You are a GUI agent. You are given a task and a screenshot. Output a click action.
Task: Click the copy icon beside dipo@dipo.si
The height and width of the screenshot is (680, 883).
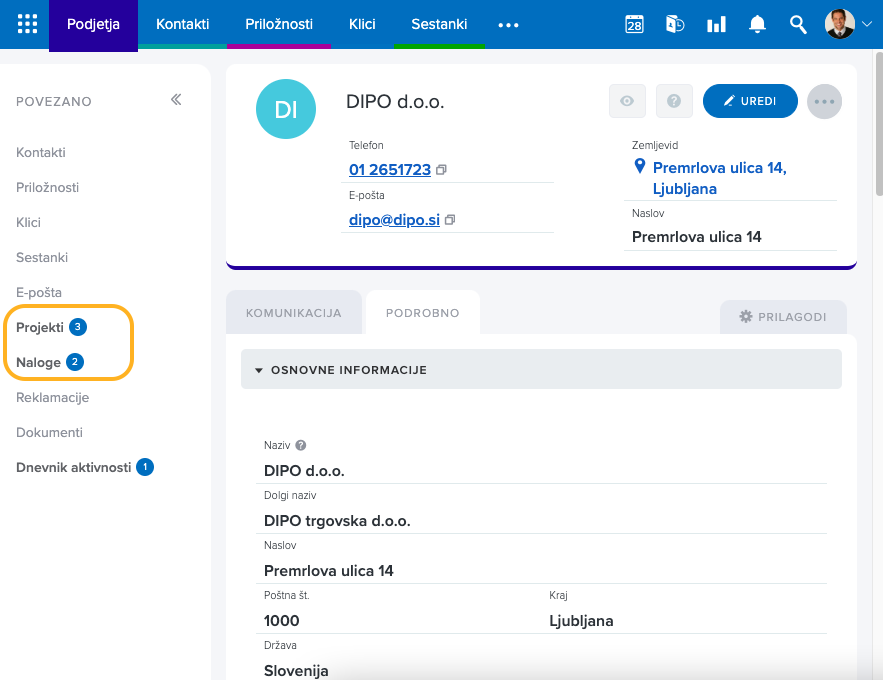(450, 220)
